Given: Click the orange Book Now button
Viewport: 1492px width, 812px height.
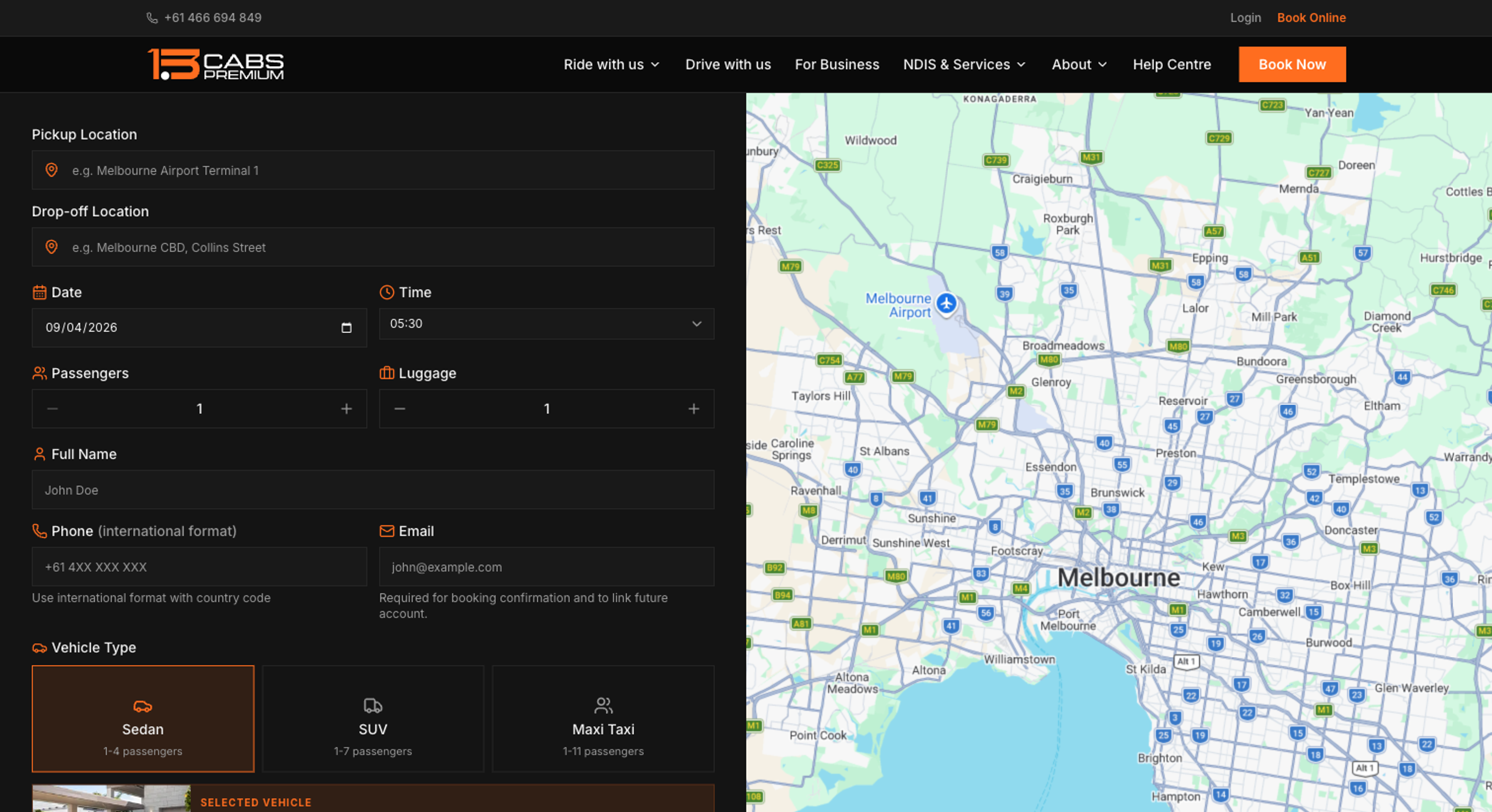Looking at the screenshot, I should pos(1292,64).
